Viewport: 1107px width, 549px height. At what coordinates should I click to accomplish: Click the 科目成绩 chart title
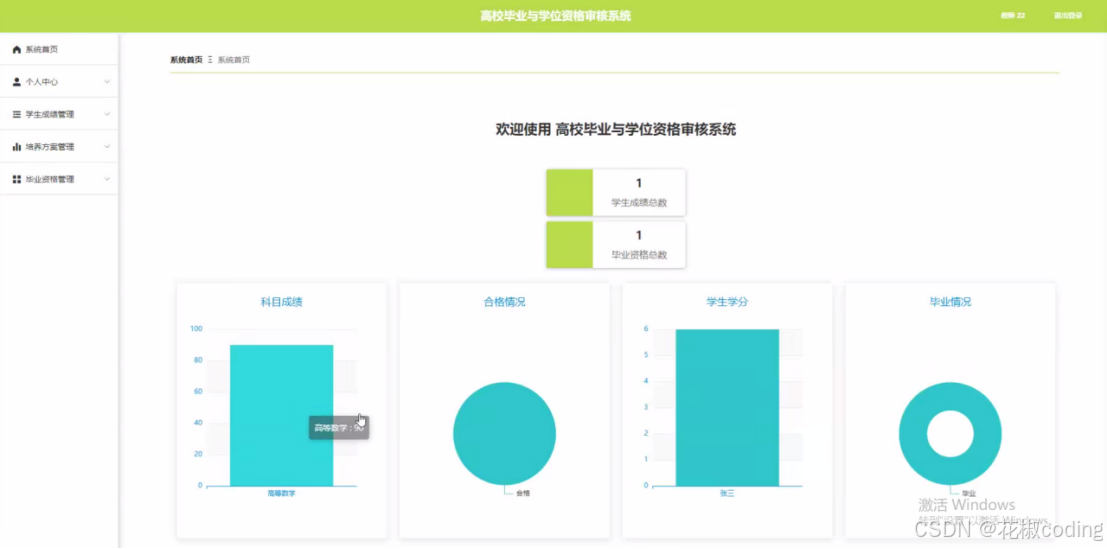pos(282,302)
